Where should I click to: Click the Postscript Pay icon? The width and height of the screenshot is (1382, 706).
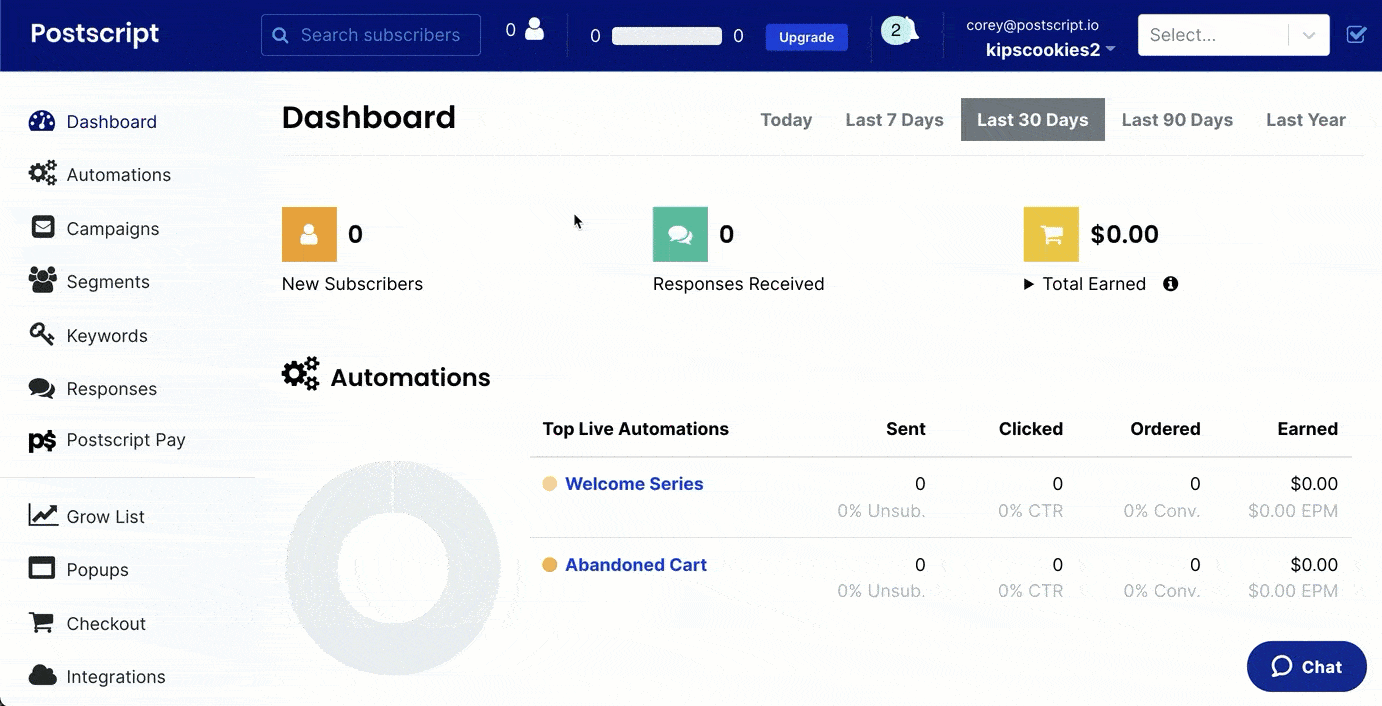(x=42, y=440)
